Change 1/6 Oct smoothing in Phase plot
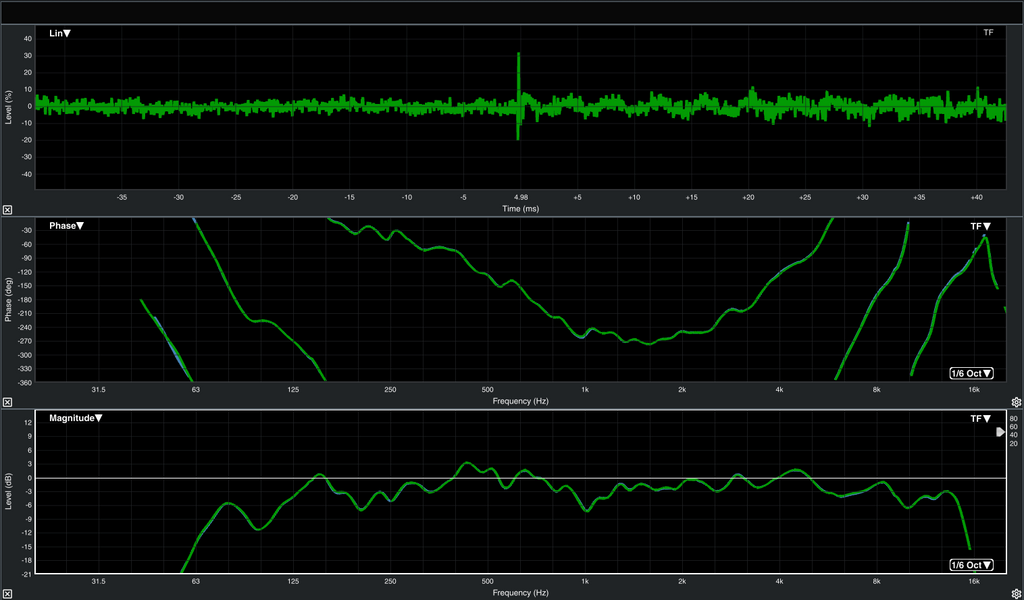 coord(971,374)
